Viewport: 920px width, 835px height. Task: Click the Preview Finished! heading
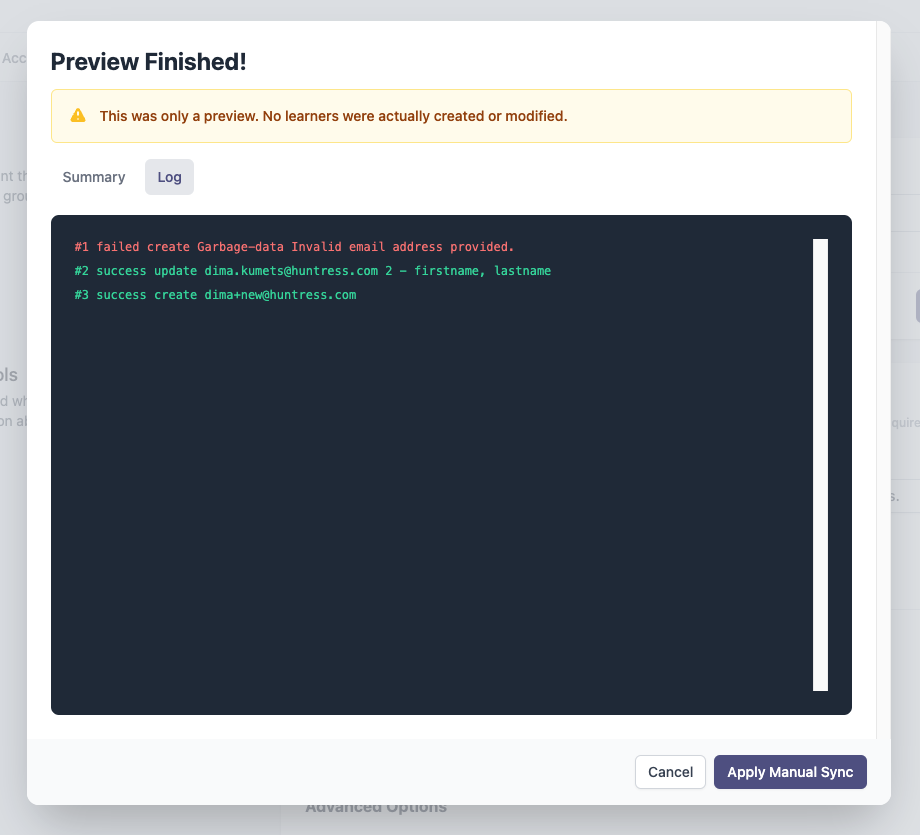click(148, 62)
